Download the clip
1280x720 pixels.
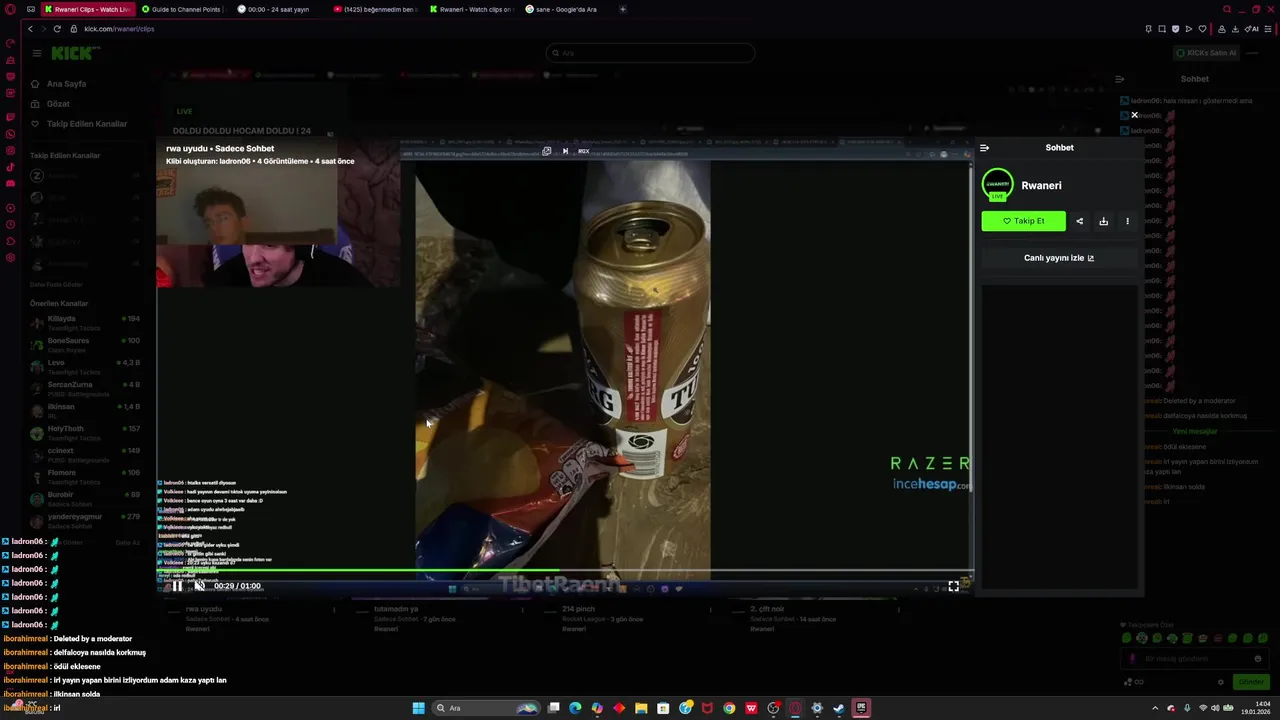pyautogui.click(x=1103, y=221)
